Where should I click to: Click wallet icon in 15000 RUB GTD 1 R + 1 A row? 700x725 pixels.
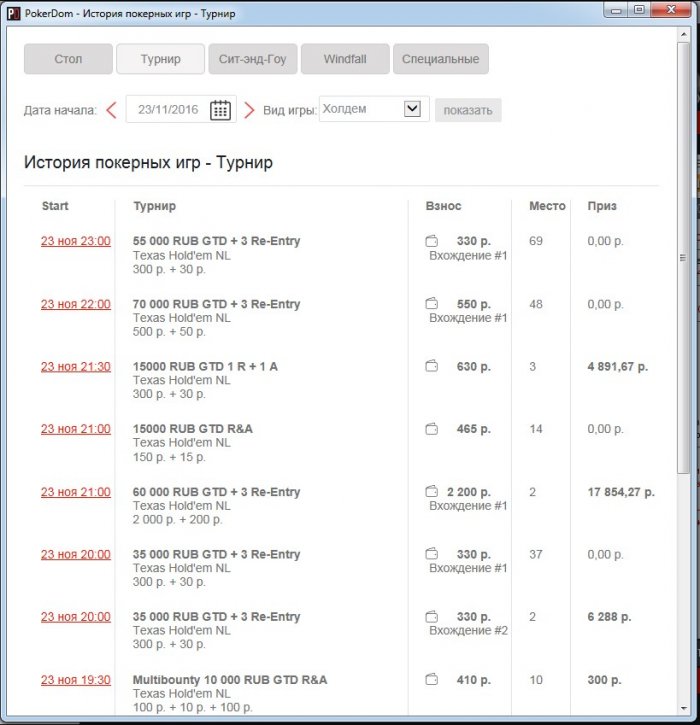(x=431, y=366)
